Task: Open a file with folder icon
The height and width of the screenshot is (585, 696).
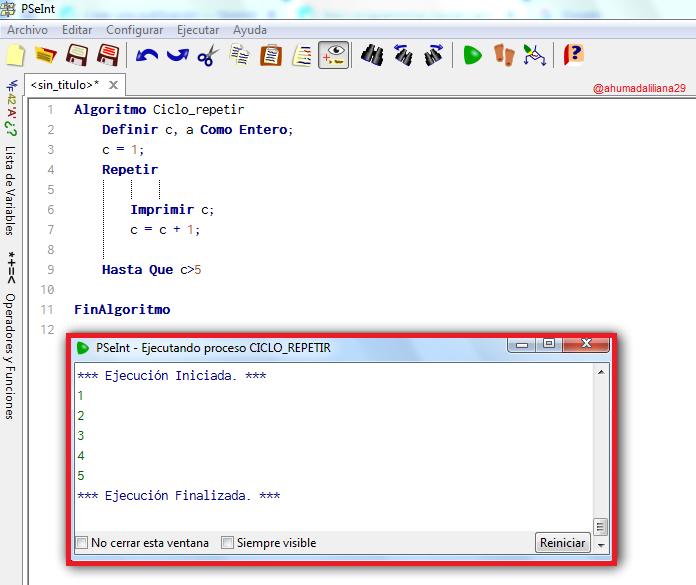Action: point(46,55)
